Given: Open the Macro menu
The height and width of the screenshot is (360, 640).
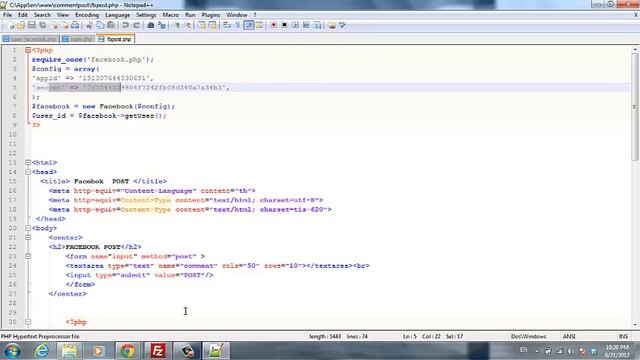Looking at the screenshot, I should click(x=171, y=15).
